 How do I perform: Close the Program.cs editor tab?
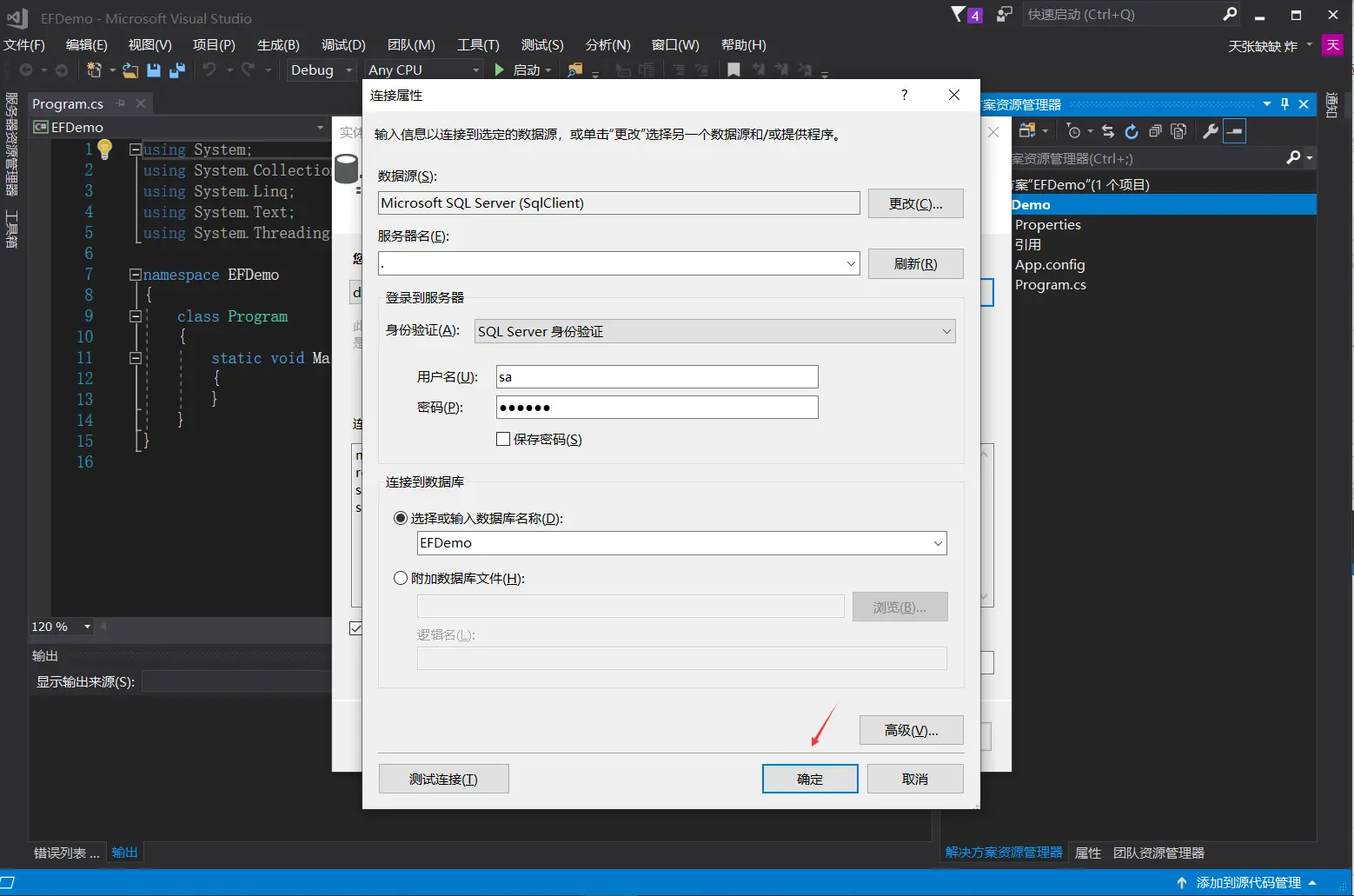141,103
